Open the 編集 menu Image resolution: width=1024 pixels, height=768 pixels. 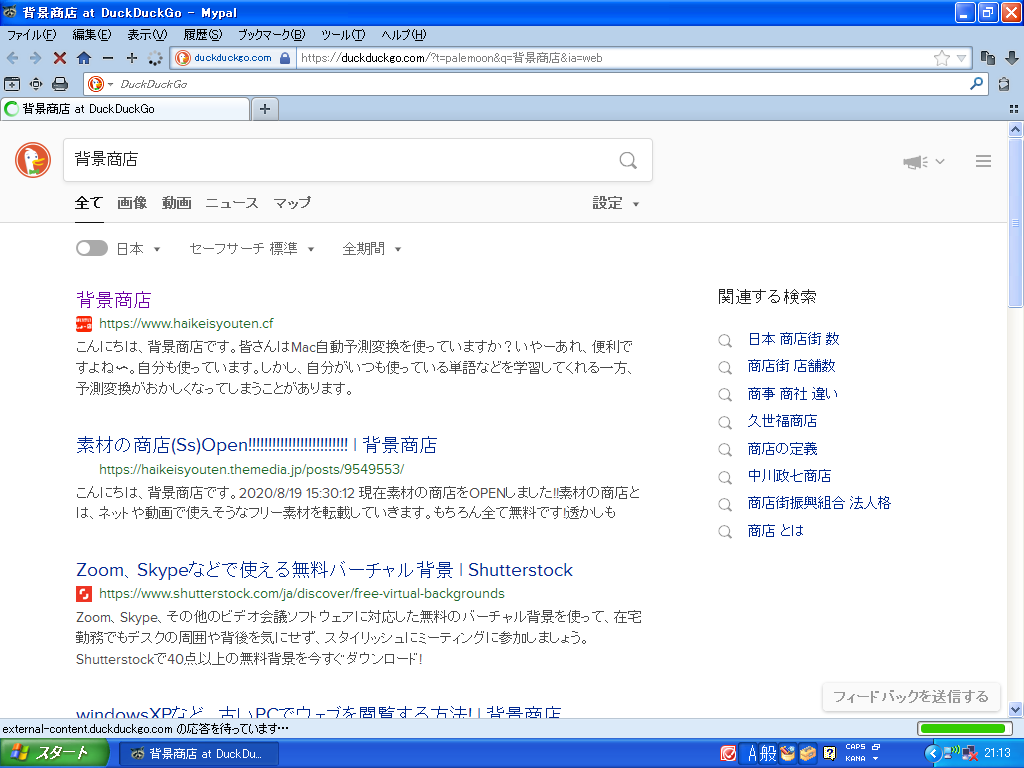[91, 35]
